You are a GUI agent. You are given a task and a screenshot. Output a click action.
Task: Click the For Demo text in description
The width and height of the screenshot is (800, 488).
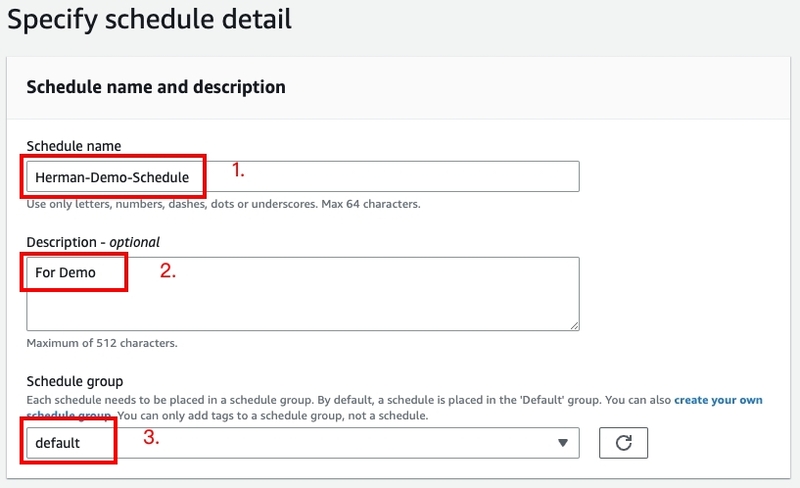65,273
